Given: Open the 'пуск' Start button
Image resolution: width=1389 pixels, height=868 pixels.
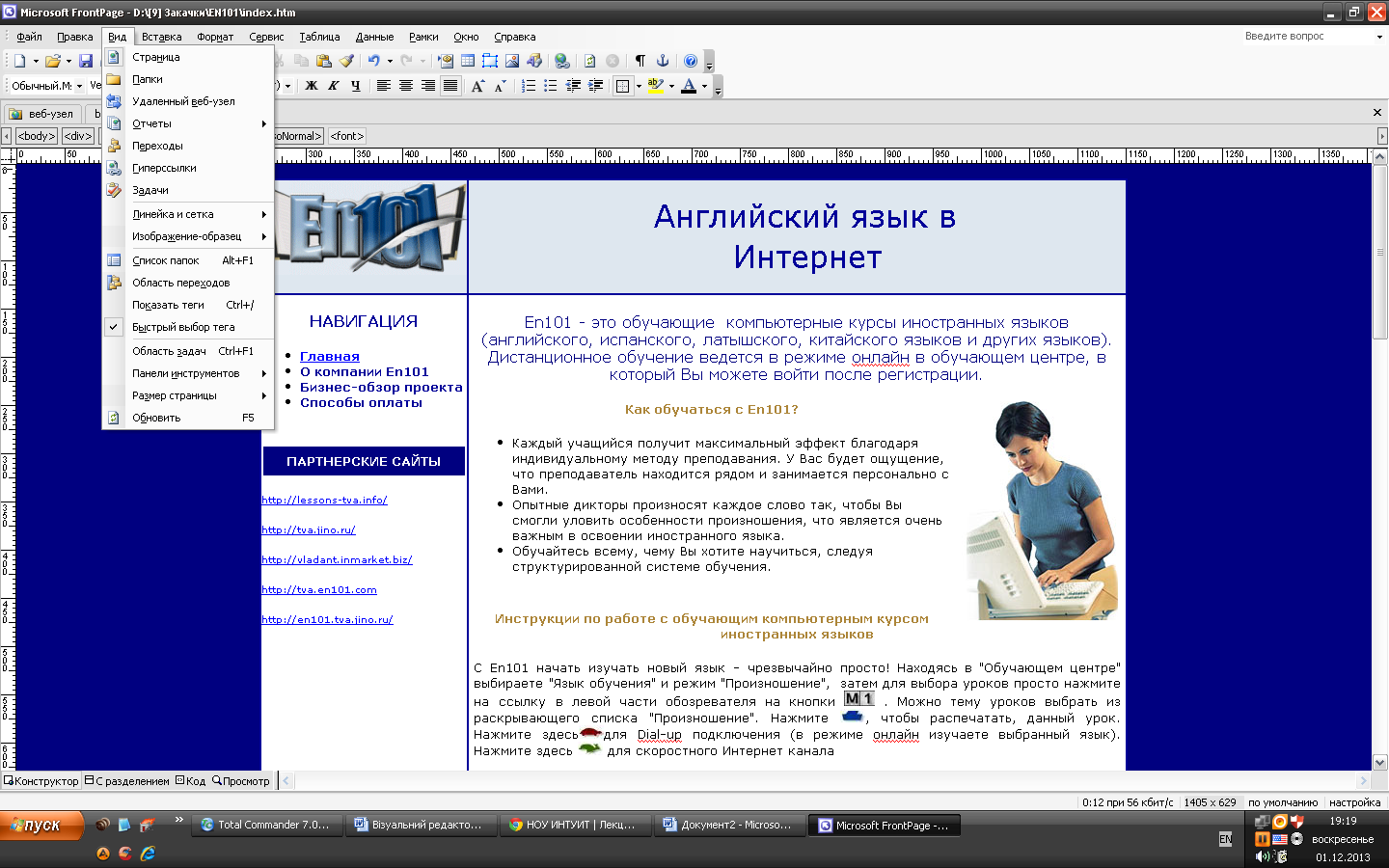Looking at the screenshot, I should point(41,826).
